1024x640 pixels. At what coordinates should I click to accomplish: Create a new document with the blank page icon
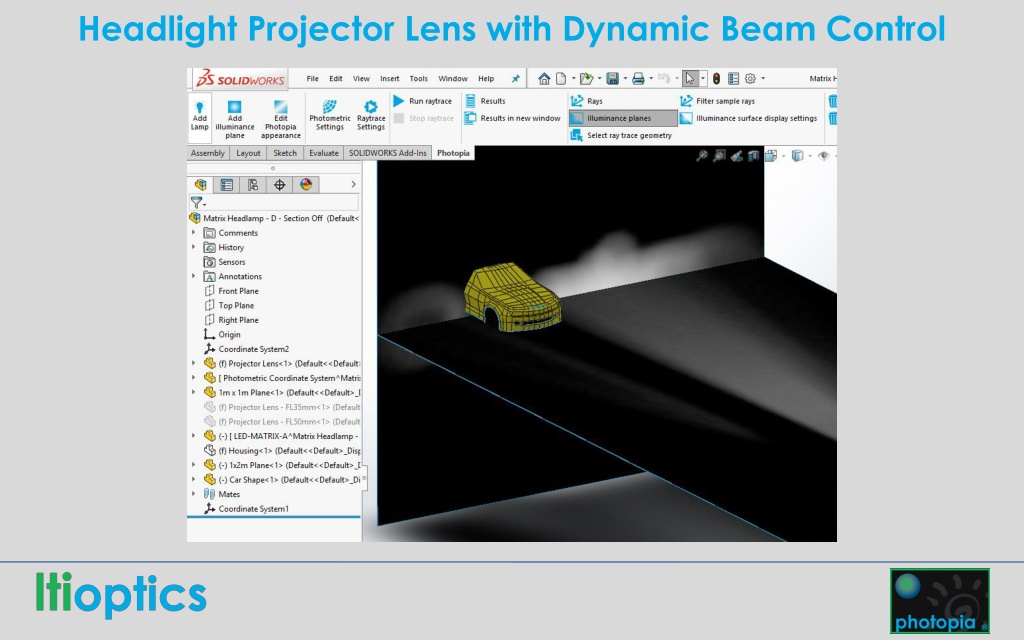point(561,79)
